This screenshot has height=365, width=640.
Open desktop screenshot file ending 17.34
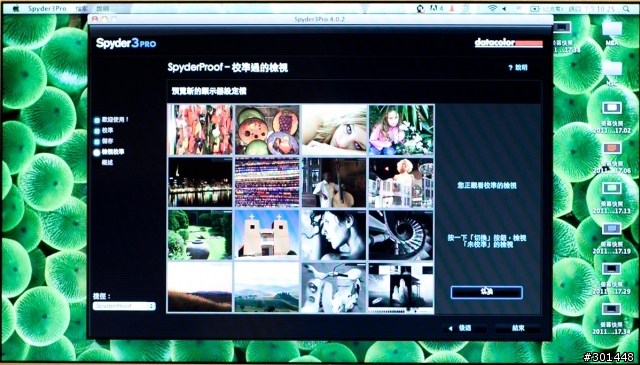tap(612, 318)
